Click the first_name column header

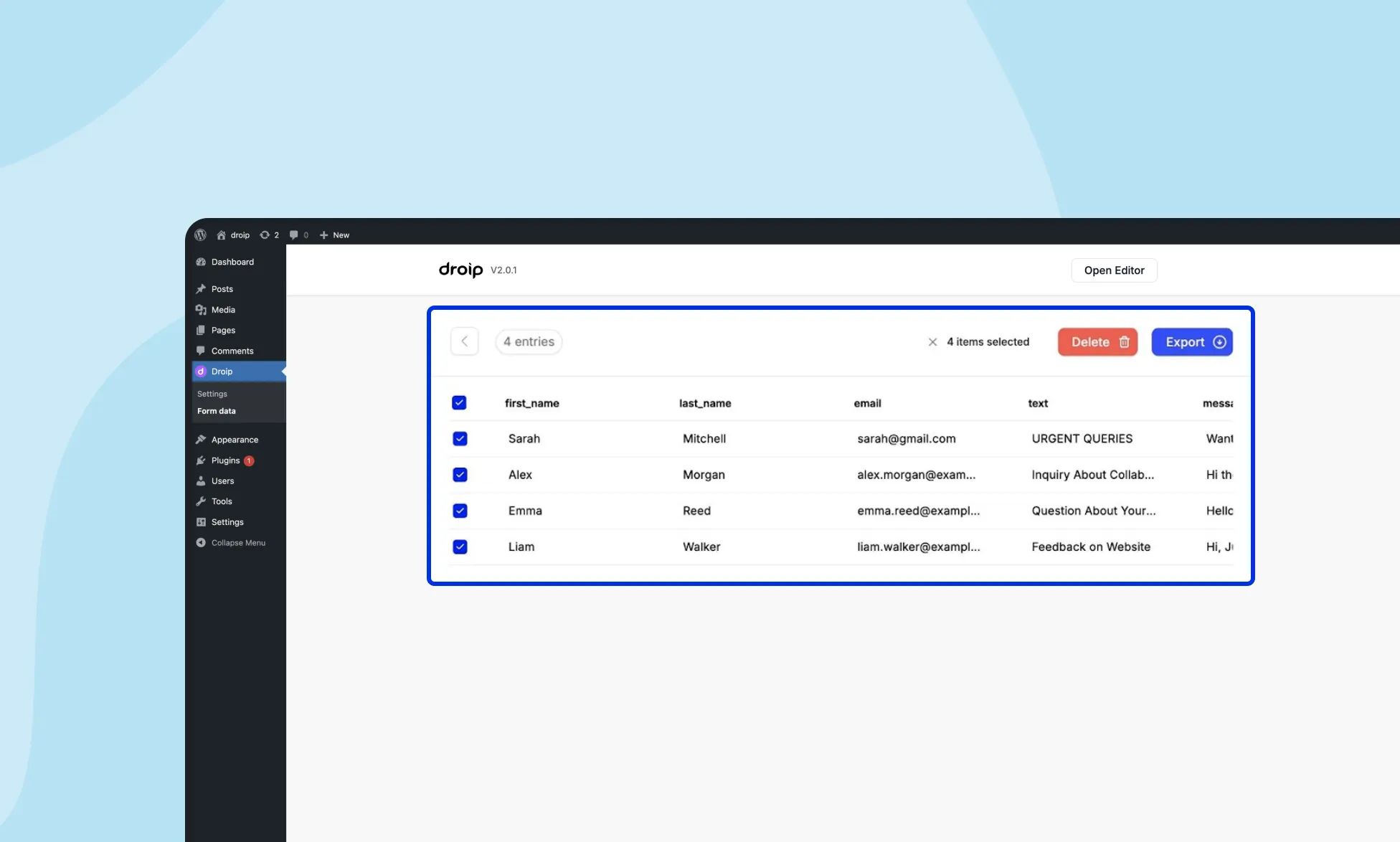[532, 403]
